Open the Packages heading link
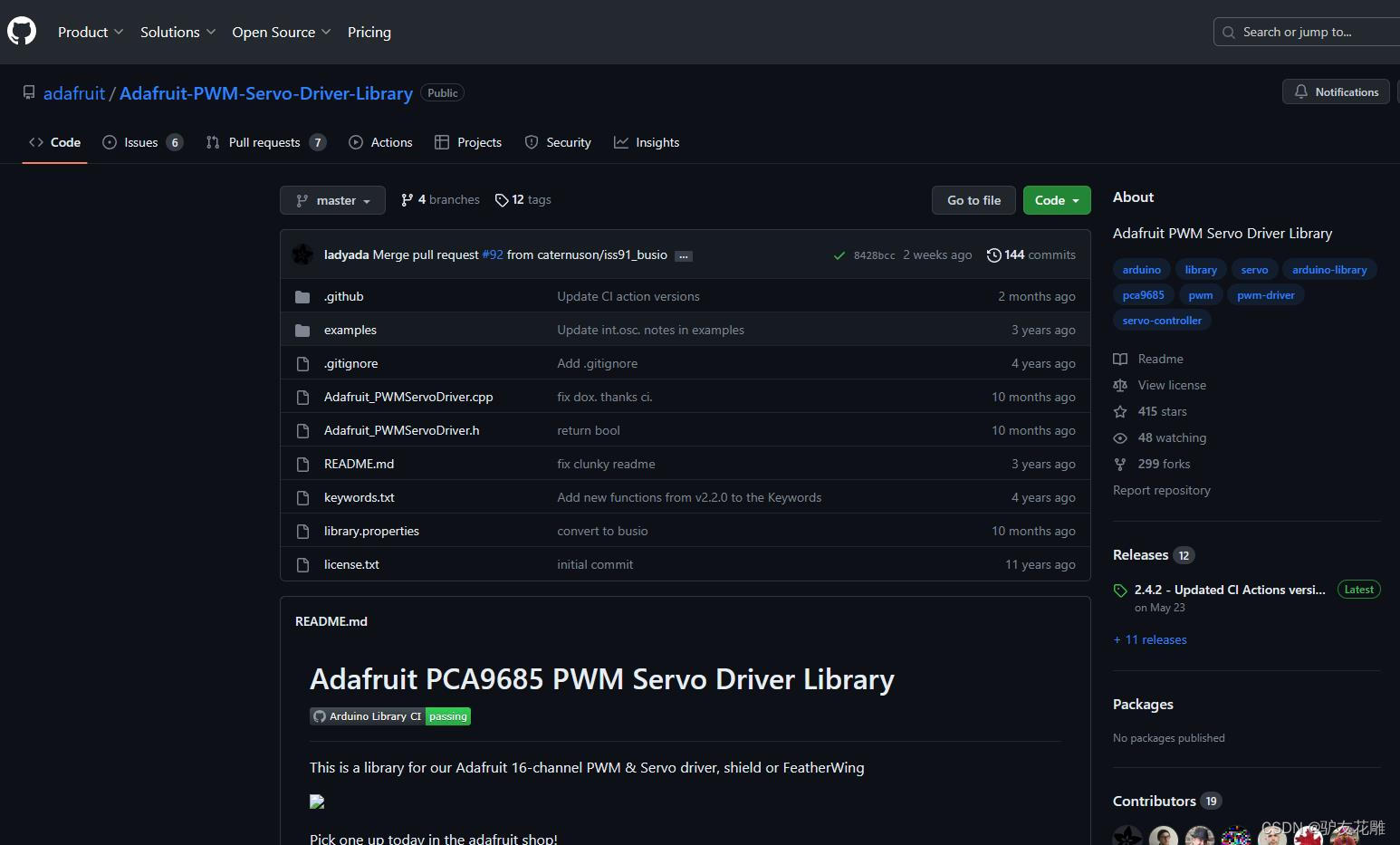The height and width of the screenshot is (845, 1400). [x=1143, y=705]
